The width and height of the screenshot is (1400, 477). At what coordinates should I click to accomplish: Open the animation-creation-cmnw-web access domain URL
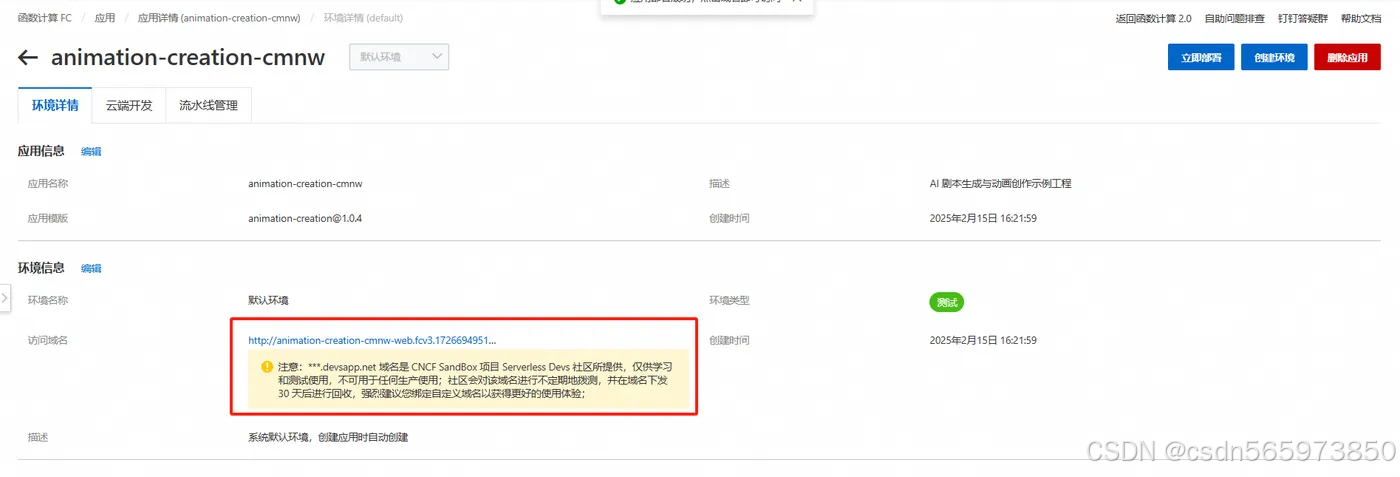click(372, 340)
